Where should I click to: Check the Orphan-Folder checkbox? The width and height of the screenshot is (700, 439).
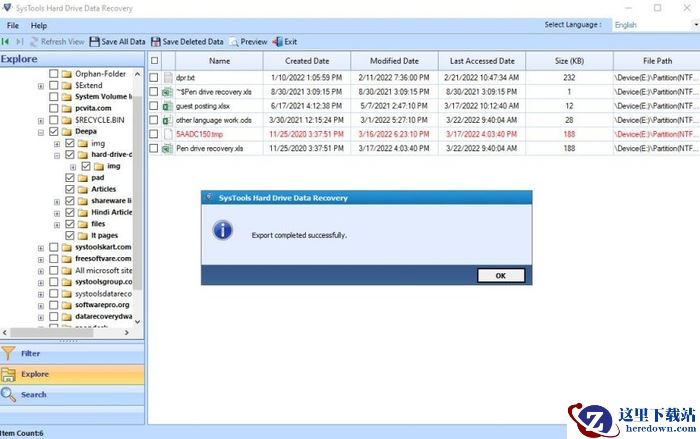tap(54, 73)
